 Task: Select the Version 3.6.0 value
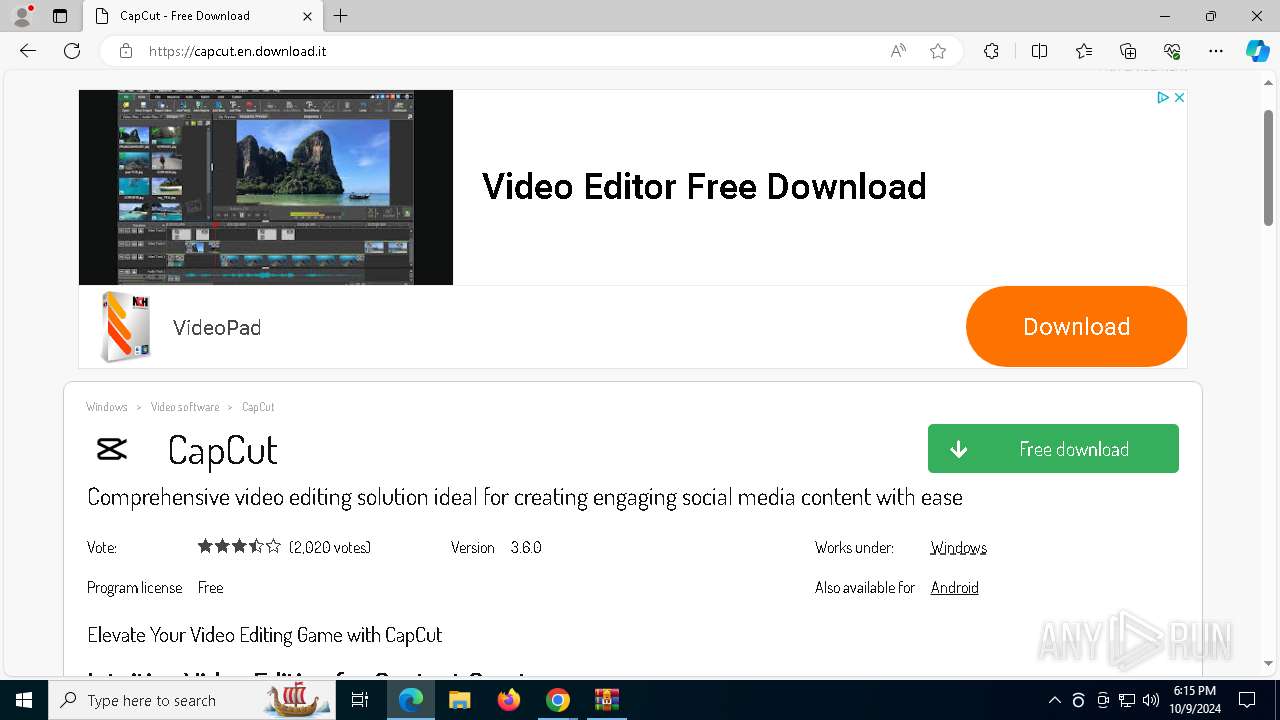(x=526, y=547)
